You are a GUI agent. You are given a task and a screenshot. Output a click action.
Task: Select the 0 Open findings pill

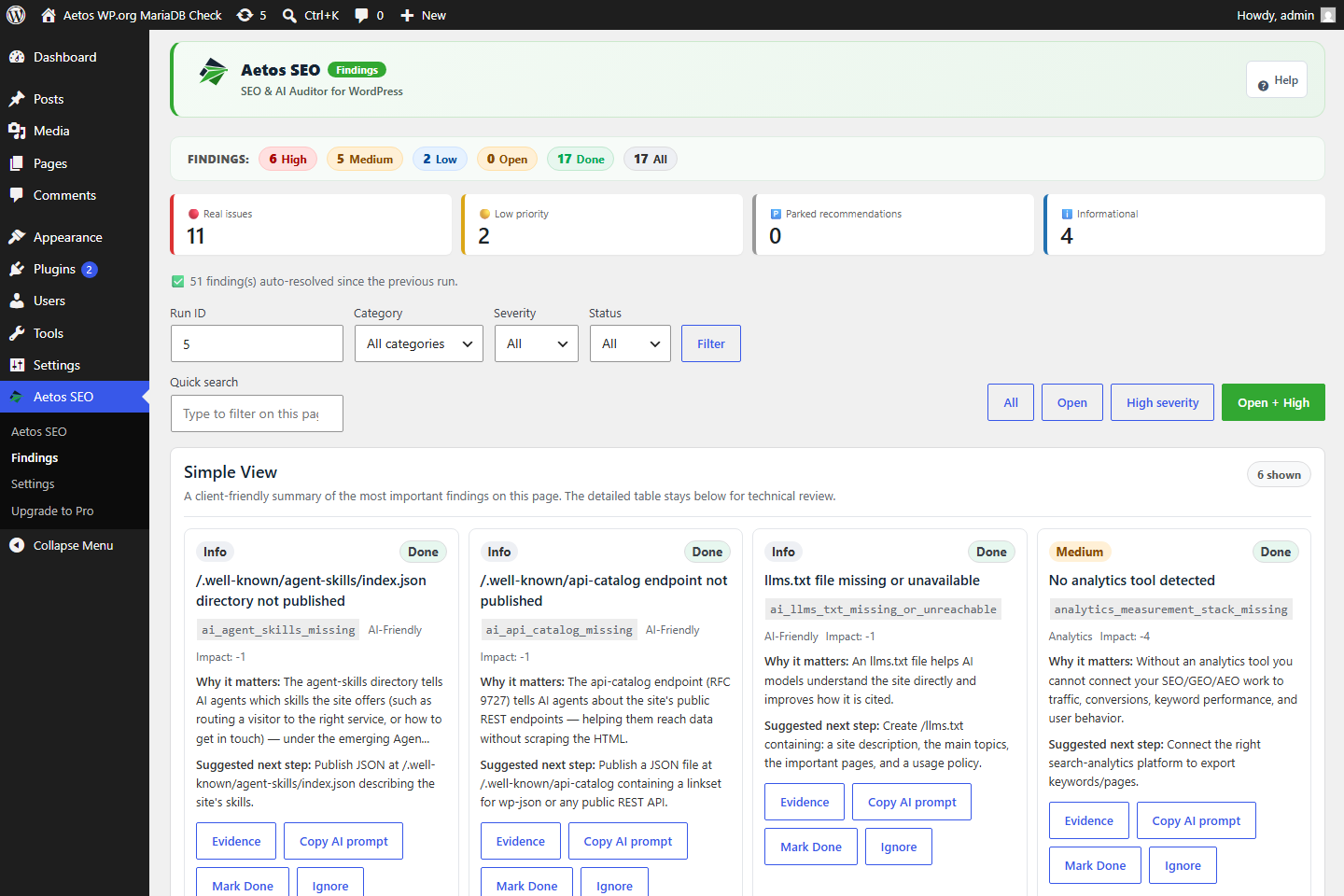click(507, 159)
